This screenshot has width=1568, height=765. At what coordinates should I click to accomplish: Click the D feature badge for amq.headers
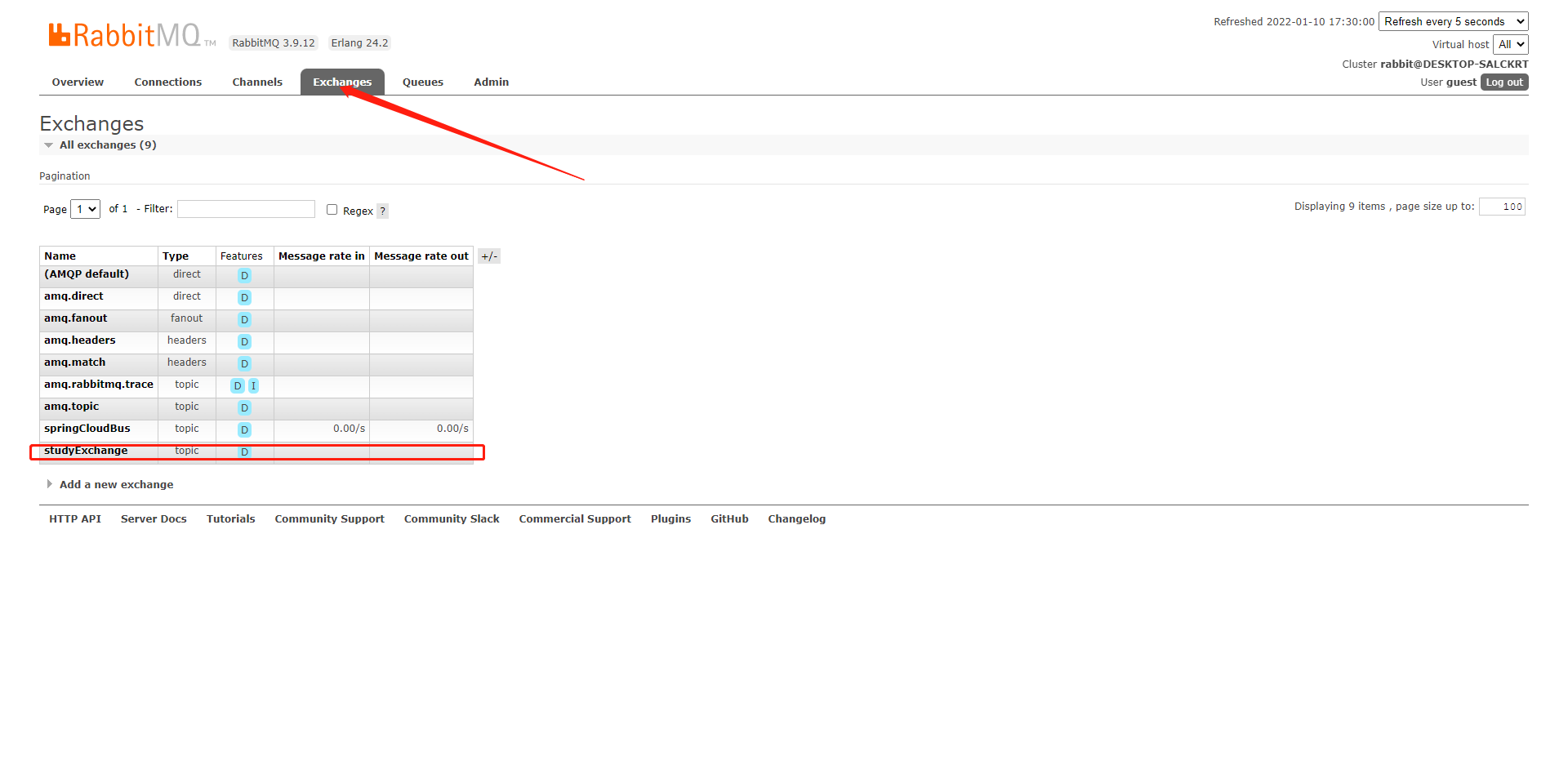pyautogui.click(x=244, y=342)
